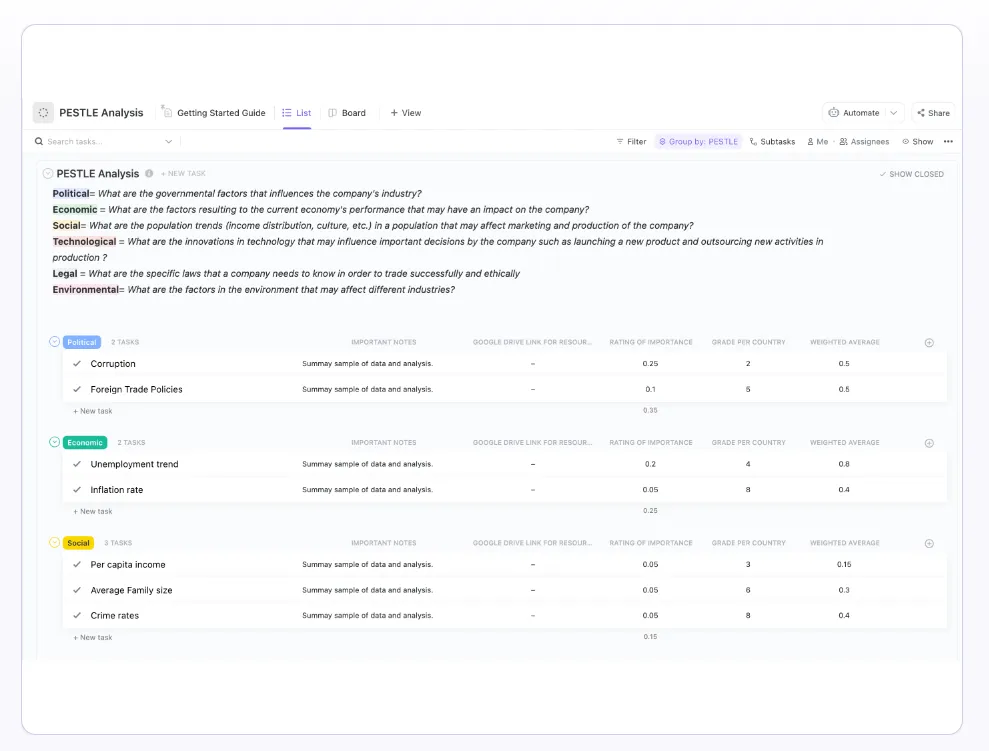989x751 pixels.
Task: Click Economic group's Google Drive link column header
Action: click(x=532, y=443)
